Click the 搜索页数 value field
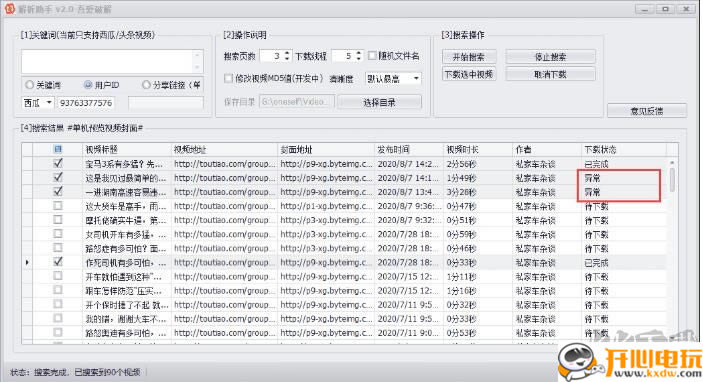The image size is (703, 382). pos(272,56)
